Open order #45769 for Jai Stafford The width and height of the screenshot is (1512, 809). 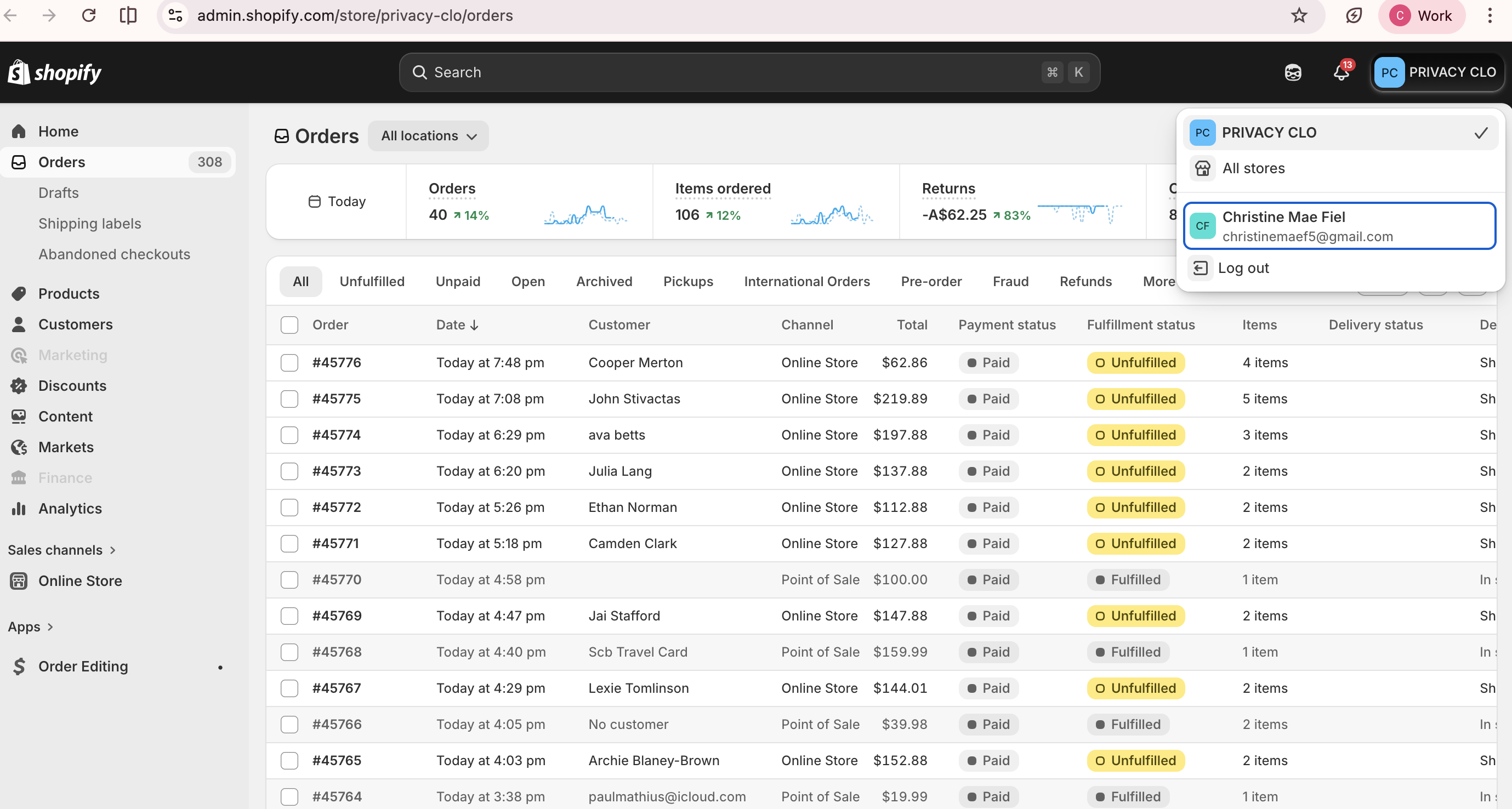tap(337, 616)
